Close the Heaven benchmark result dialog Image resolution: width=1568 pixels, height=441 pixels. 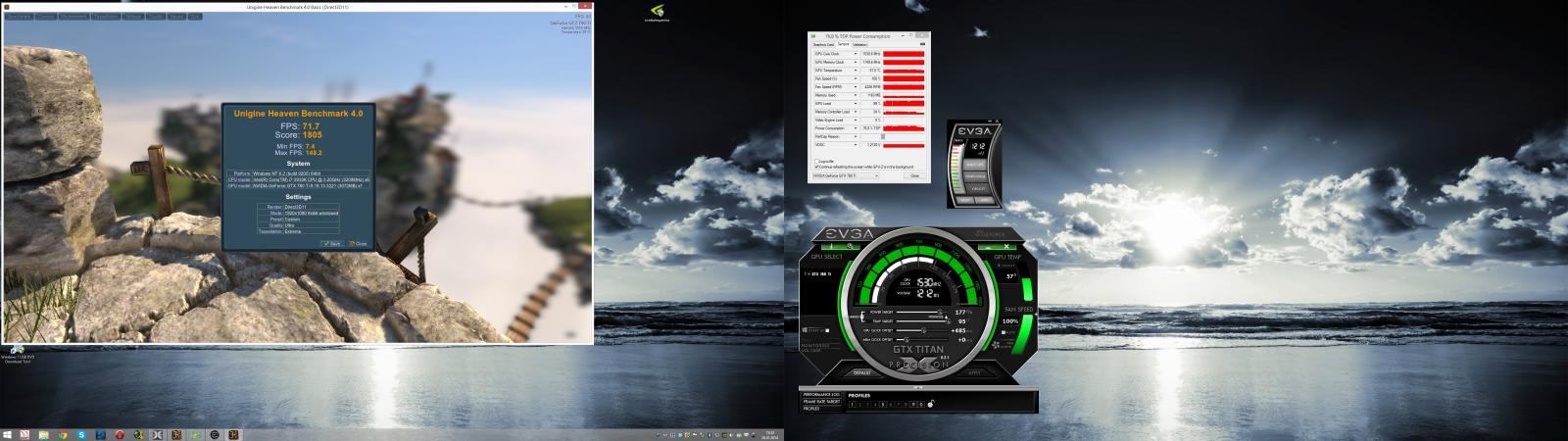[x=359, y=243]
